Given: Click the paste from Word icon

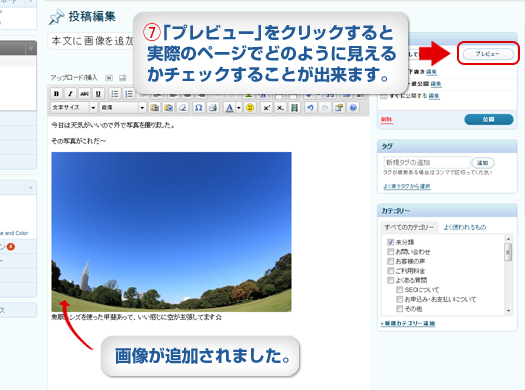Looking at the screenshot, I should (168, 108).
